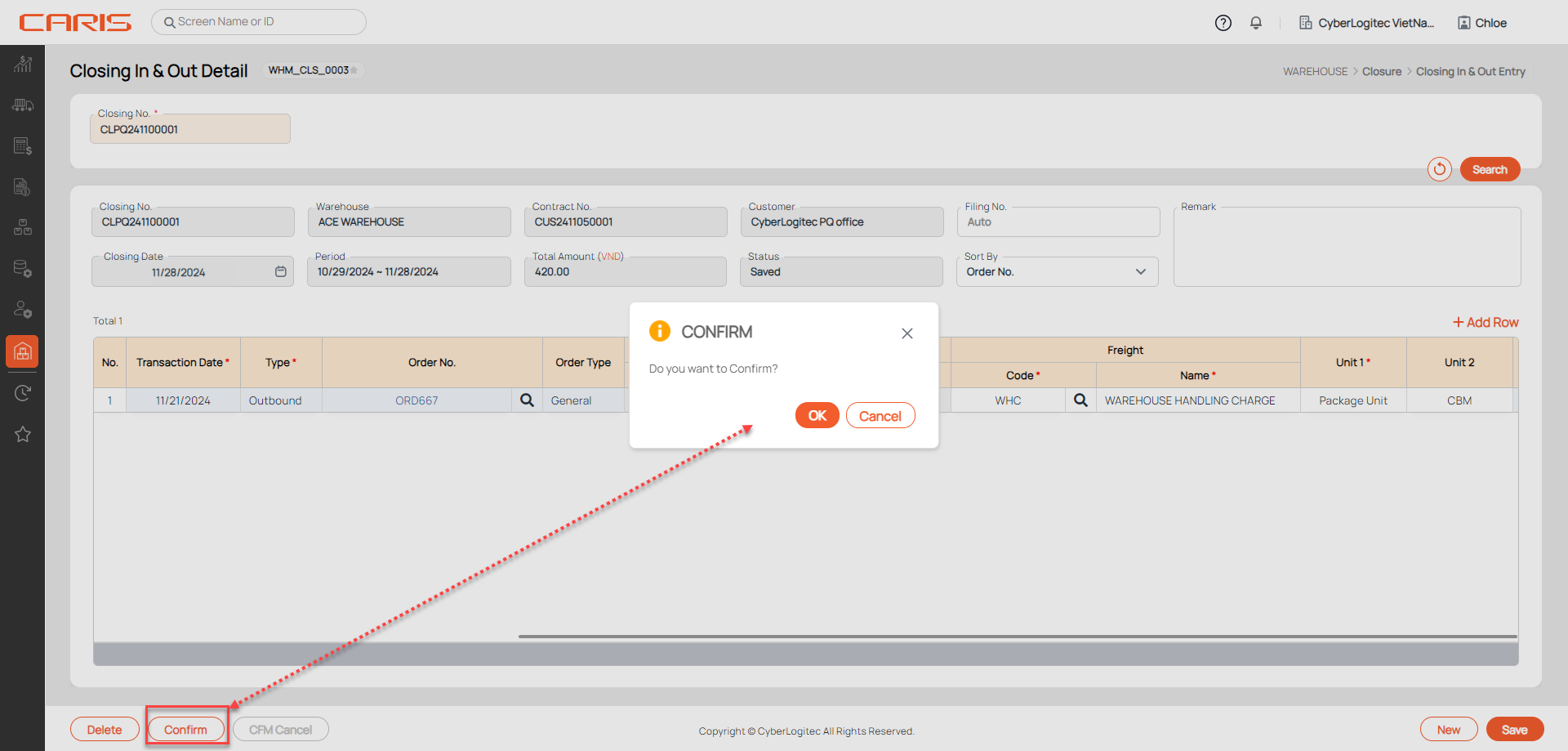
Task: Open recent history icon in sidebar
Action: pos(23,393)
